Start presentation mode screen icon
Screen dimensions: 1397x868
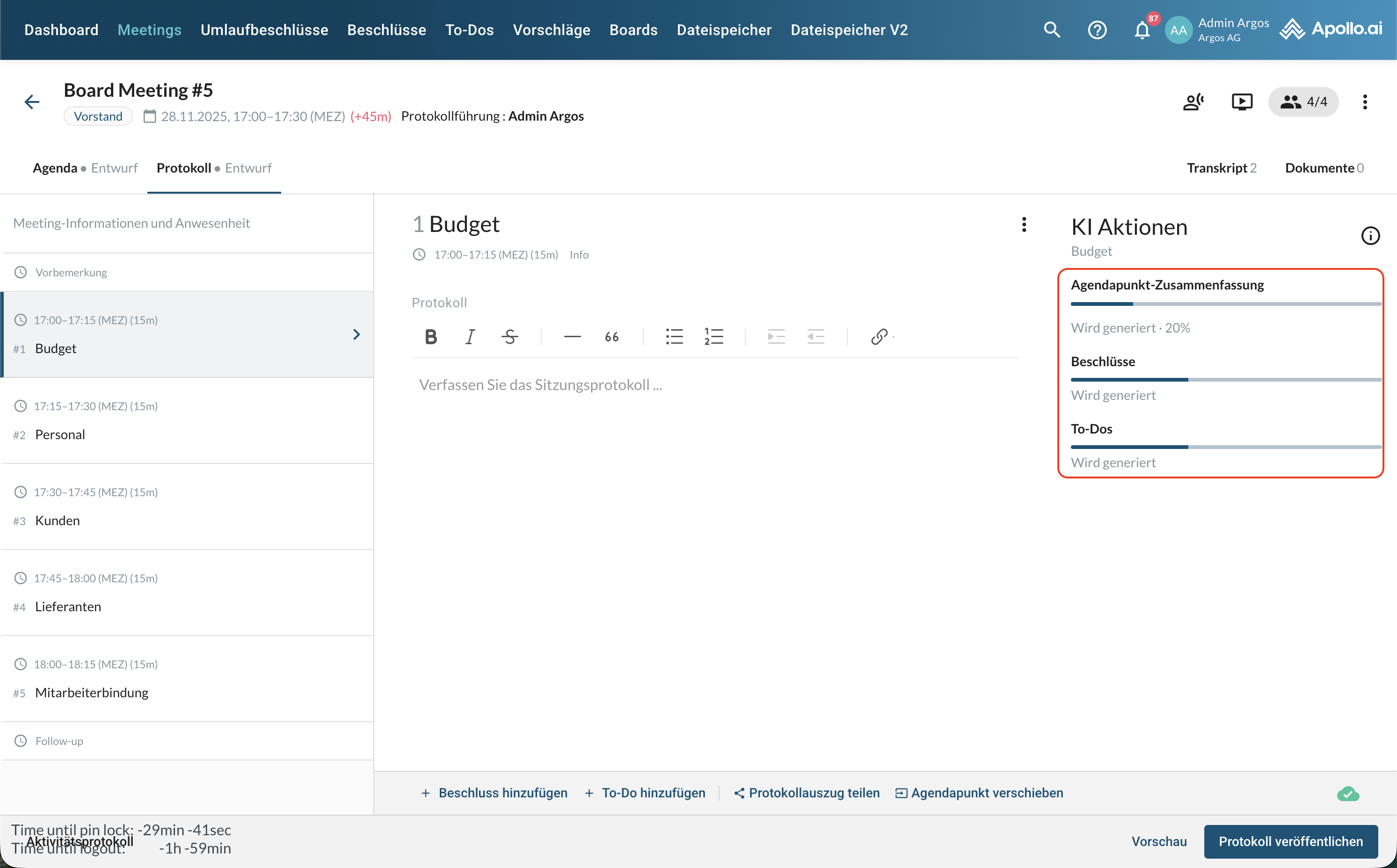(1241, 102)
